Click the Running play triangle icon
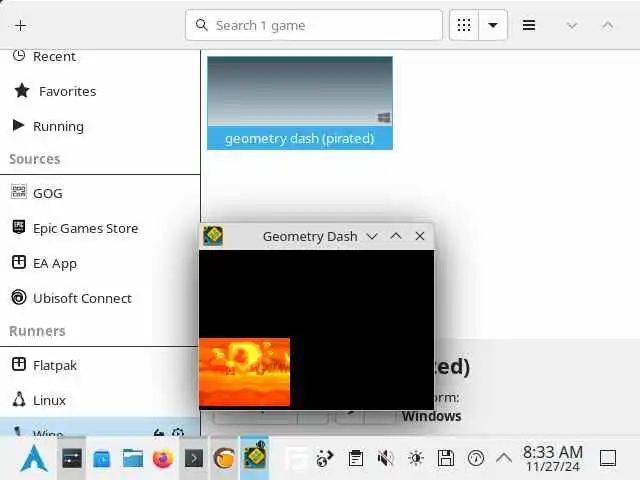Screen dimensions: 640x480 (x=18, y=125)
